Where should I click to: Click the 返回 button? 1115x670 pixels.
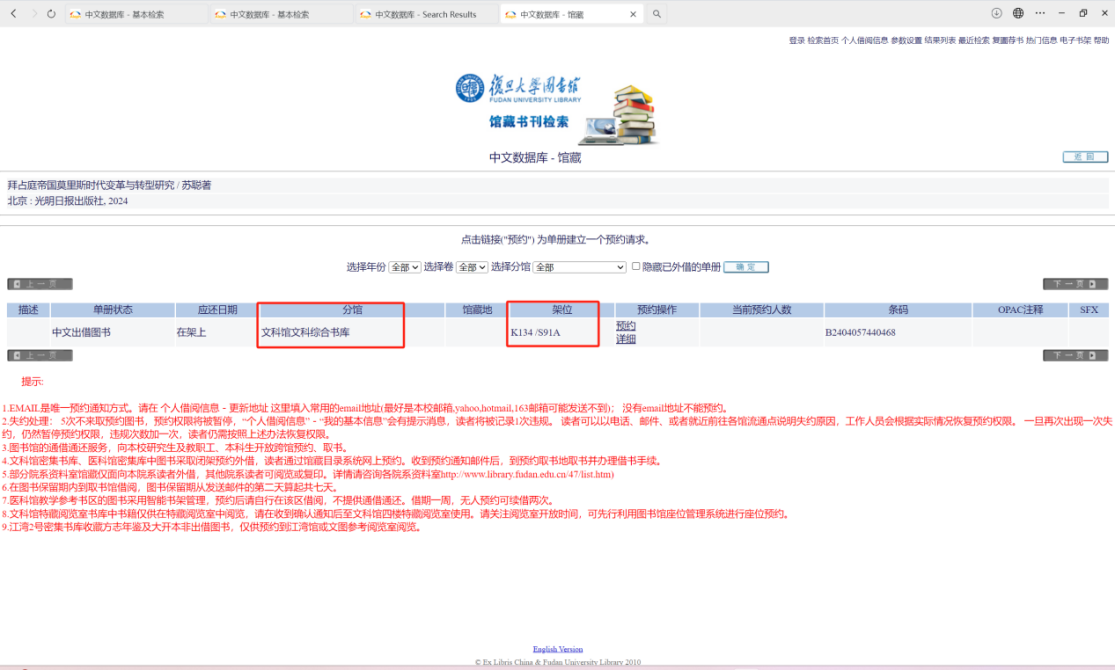click(x=1084, y=157)
